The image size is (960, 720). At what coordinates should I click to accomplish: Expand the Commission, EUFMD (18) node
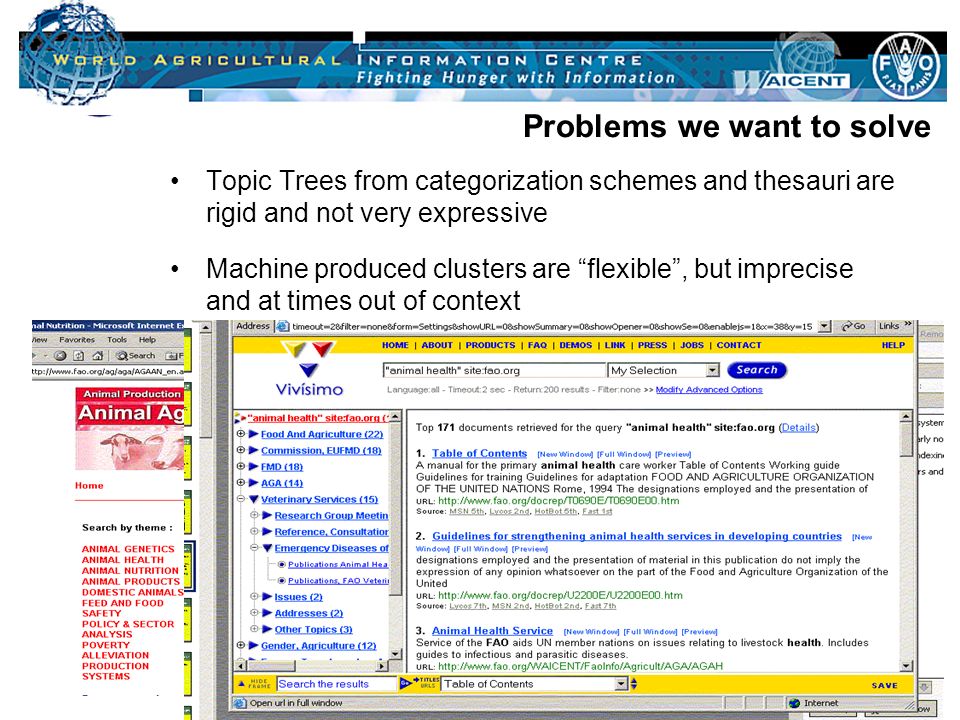241,450
